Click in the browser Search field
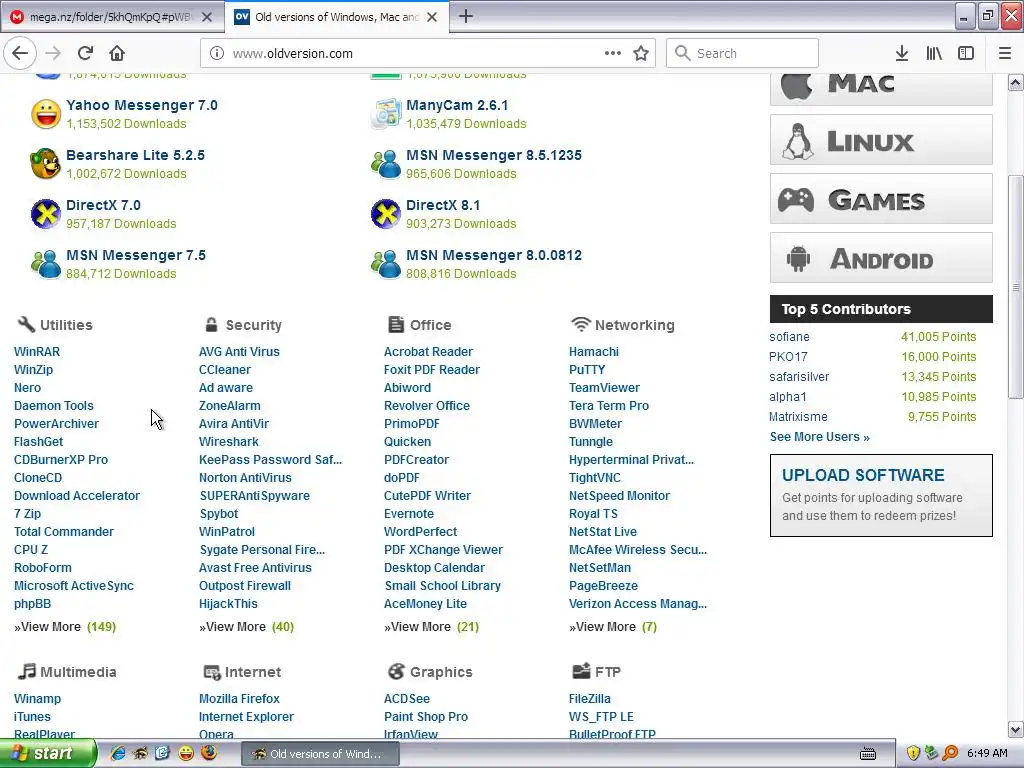1024x768 pixels. (x=742, y=53)
